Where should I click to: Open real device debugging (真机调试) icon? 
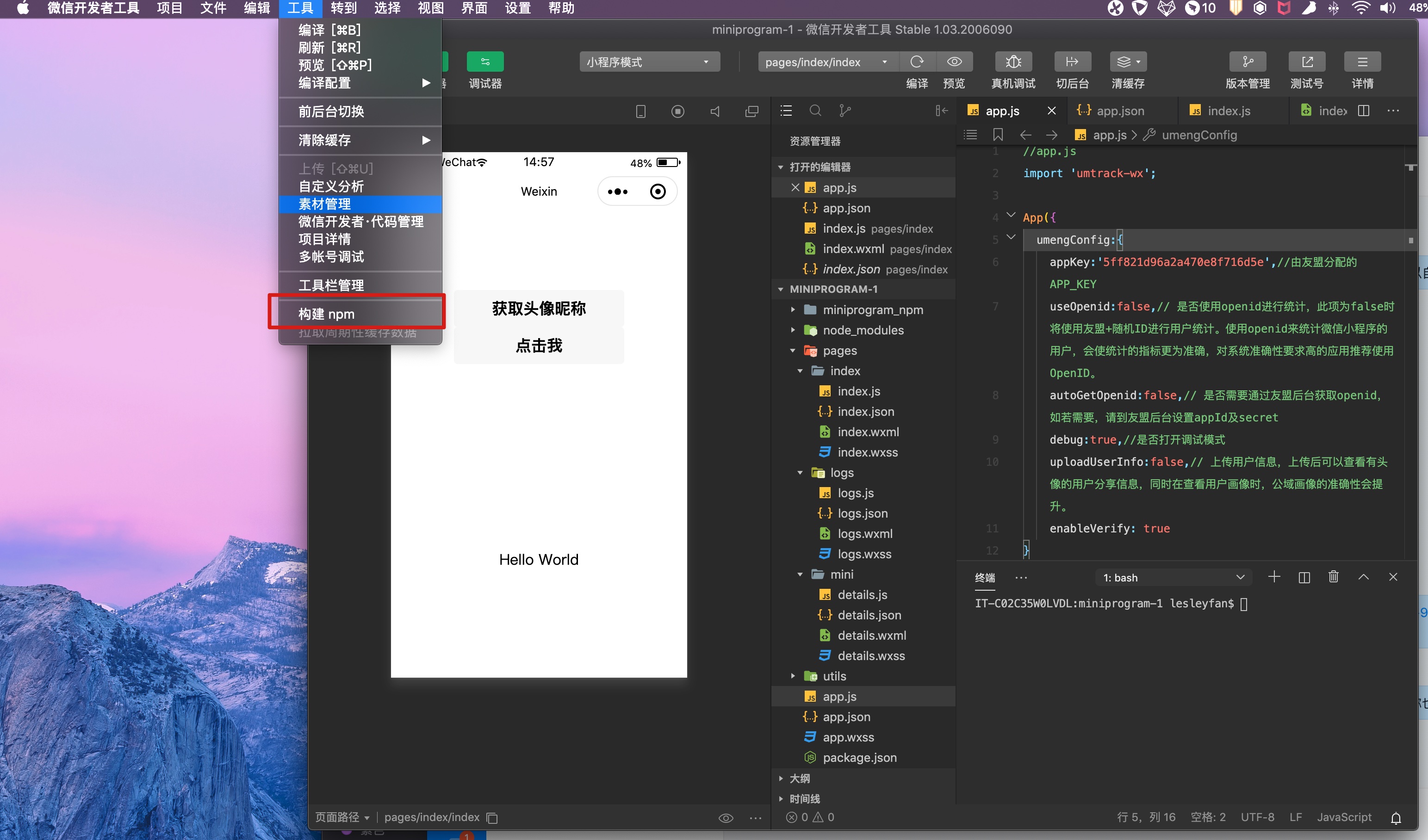point(1013,61)
